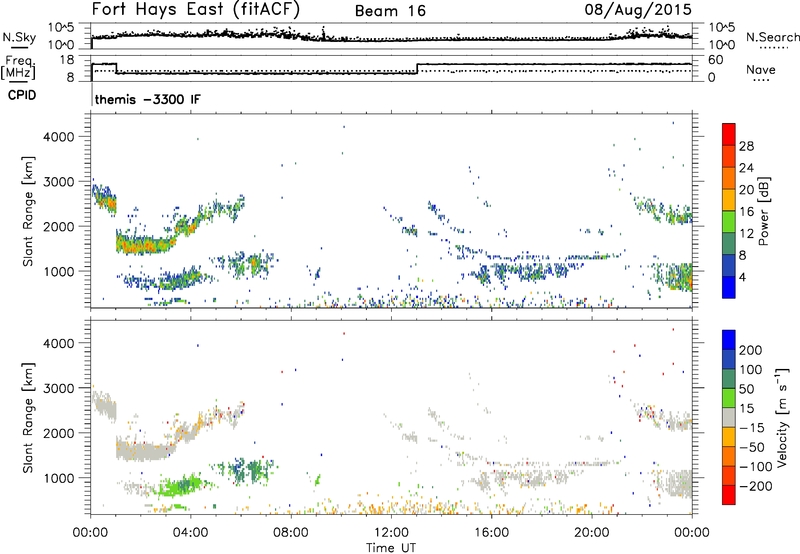Viewport: 800px width, 554px height.
Task: Click the "08:00" time tick label
Action: coord(291,533)
